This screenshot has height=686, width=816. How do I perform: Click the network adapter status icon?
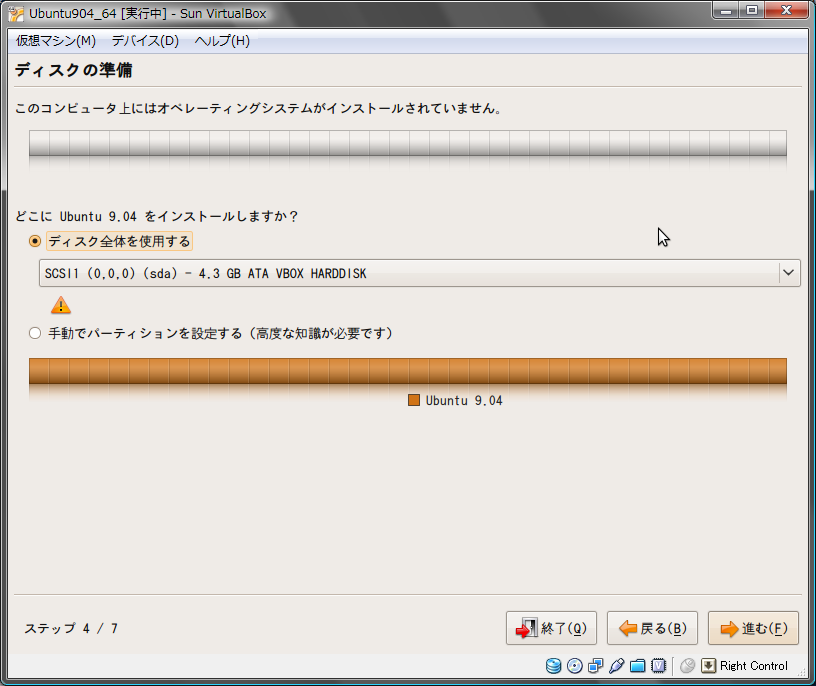[595, 666]
